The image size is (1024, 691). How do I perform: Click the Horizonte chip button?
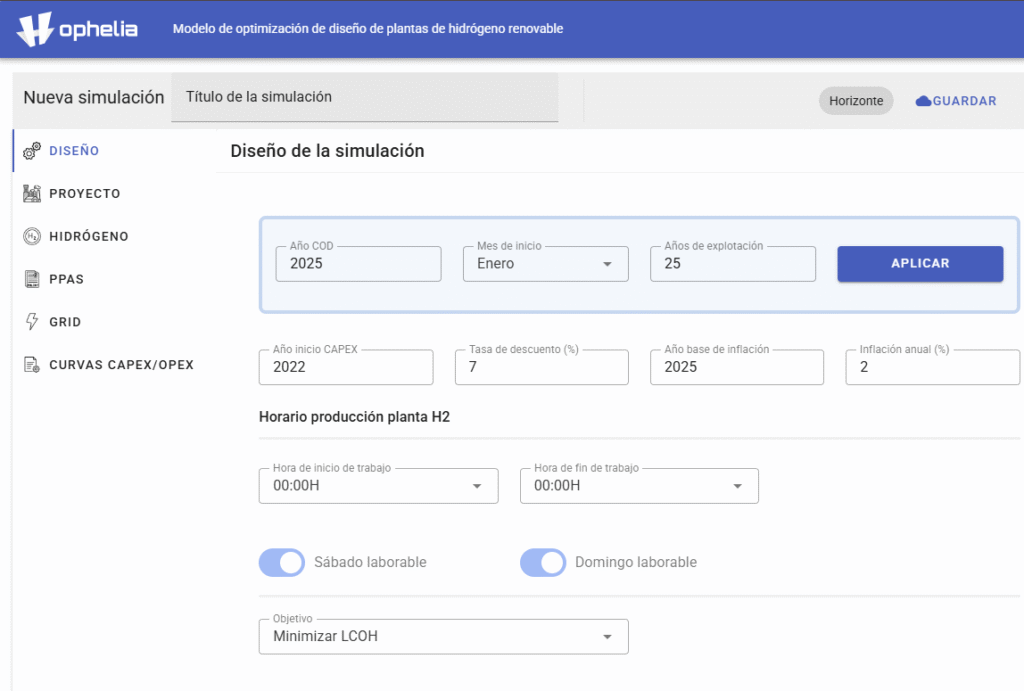855,101
